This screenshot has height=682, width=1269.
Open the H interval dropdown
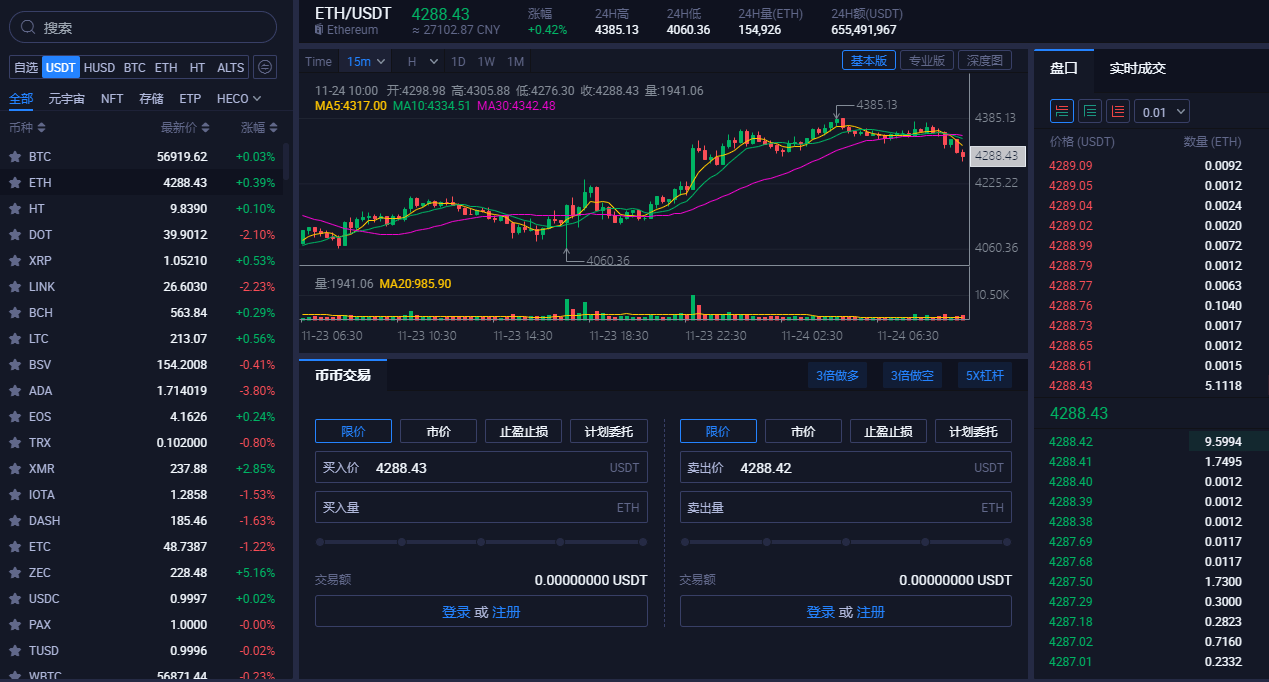(x=422, y=61)
